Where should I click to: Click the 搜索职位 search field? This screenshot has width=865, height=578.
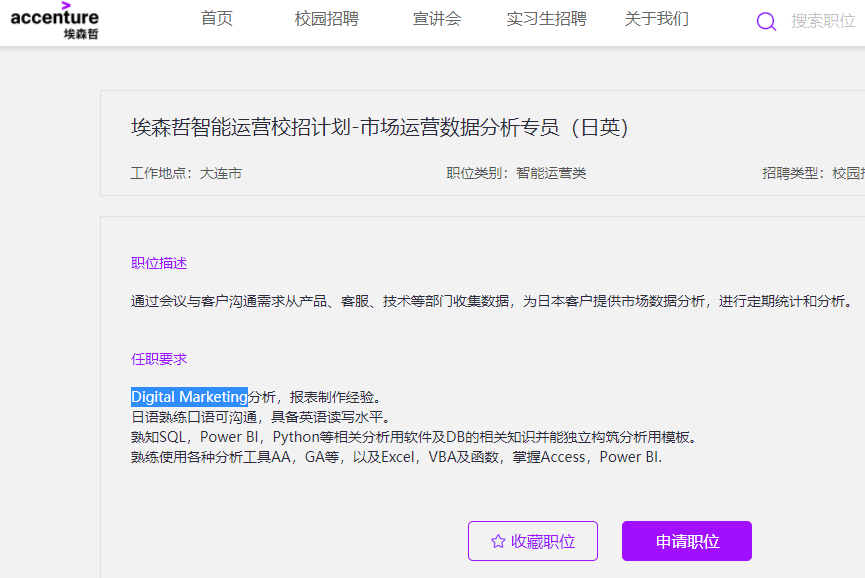pyautogui.click(x=823, y=21)
